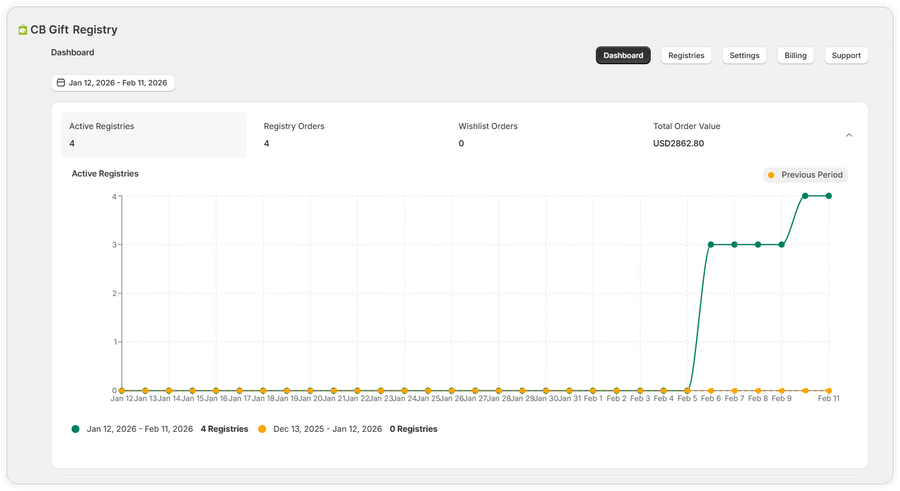Image resolution: width=900 pixels, height=491 pixels.
Task: Click the orange data point at Feb 7
Action: (x=734, y=391)
